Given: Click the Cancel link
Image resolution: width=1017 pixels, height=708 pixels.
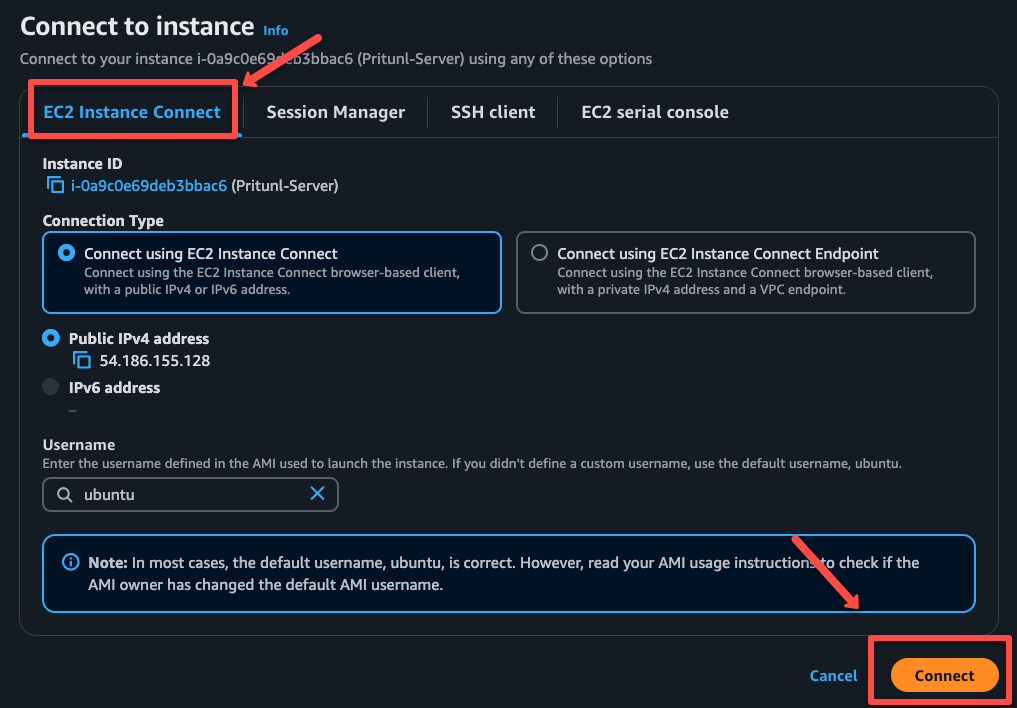Looking at the screenshot, I should tap(833, 675).
